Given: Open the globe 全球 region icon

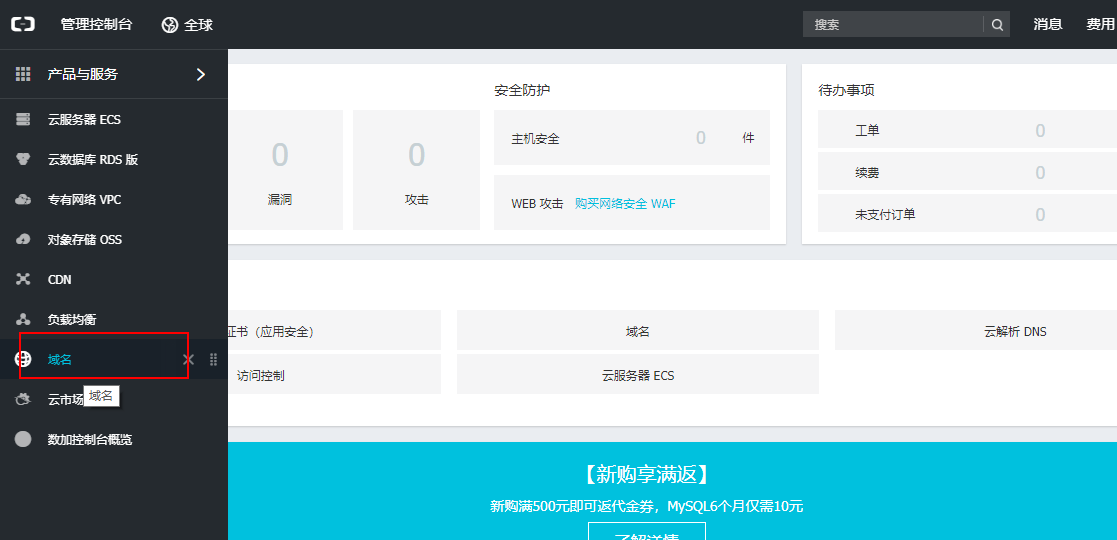Looking at the screenshot, I should click(x=170, y=25).
